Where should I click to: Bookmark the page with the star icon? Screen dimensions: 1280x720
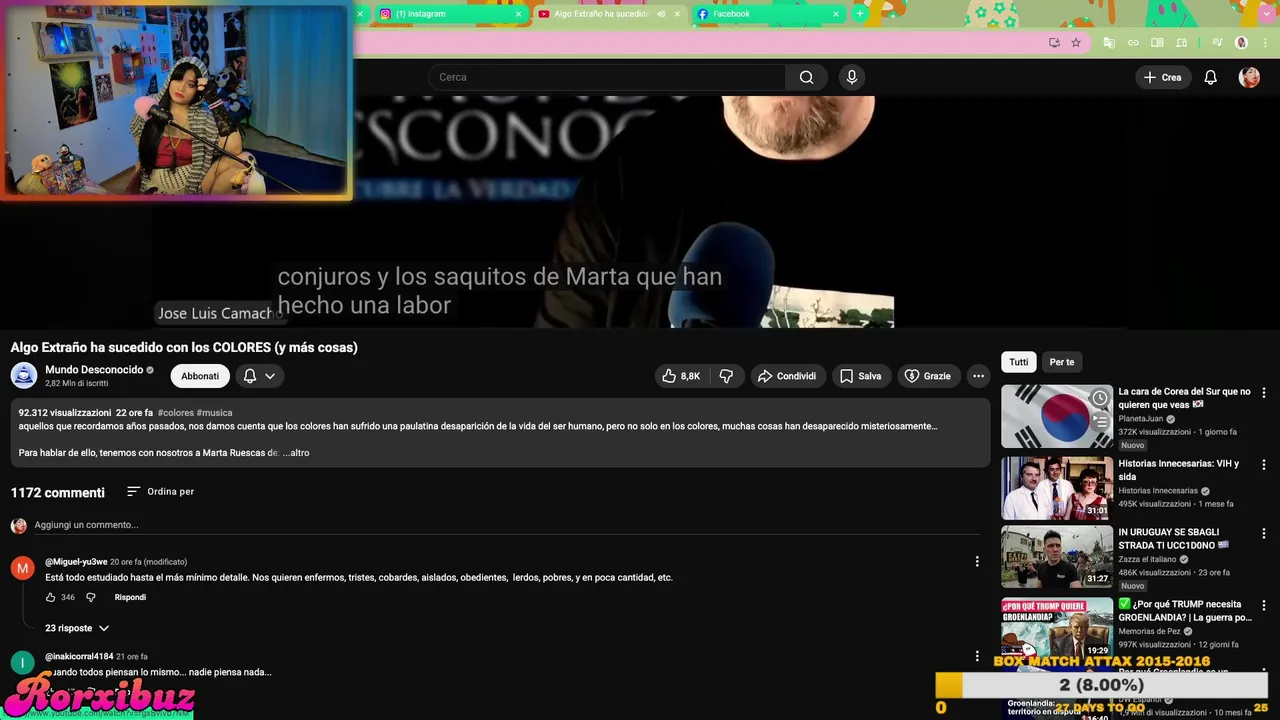pos(1076,43)
